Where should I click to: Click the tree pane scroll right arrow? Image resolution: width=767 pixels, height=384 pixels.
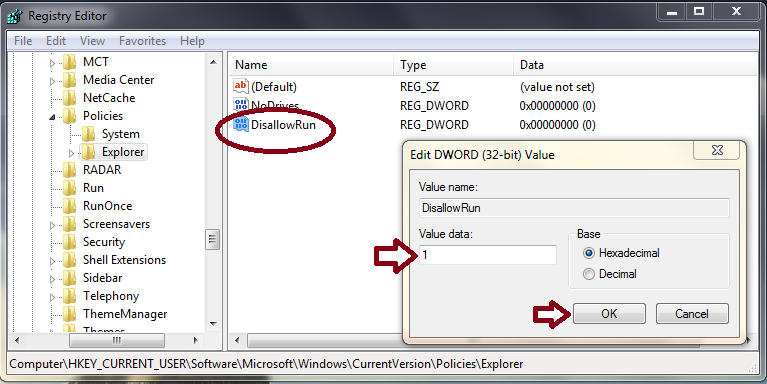tap(195, 340)
